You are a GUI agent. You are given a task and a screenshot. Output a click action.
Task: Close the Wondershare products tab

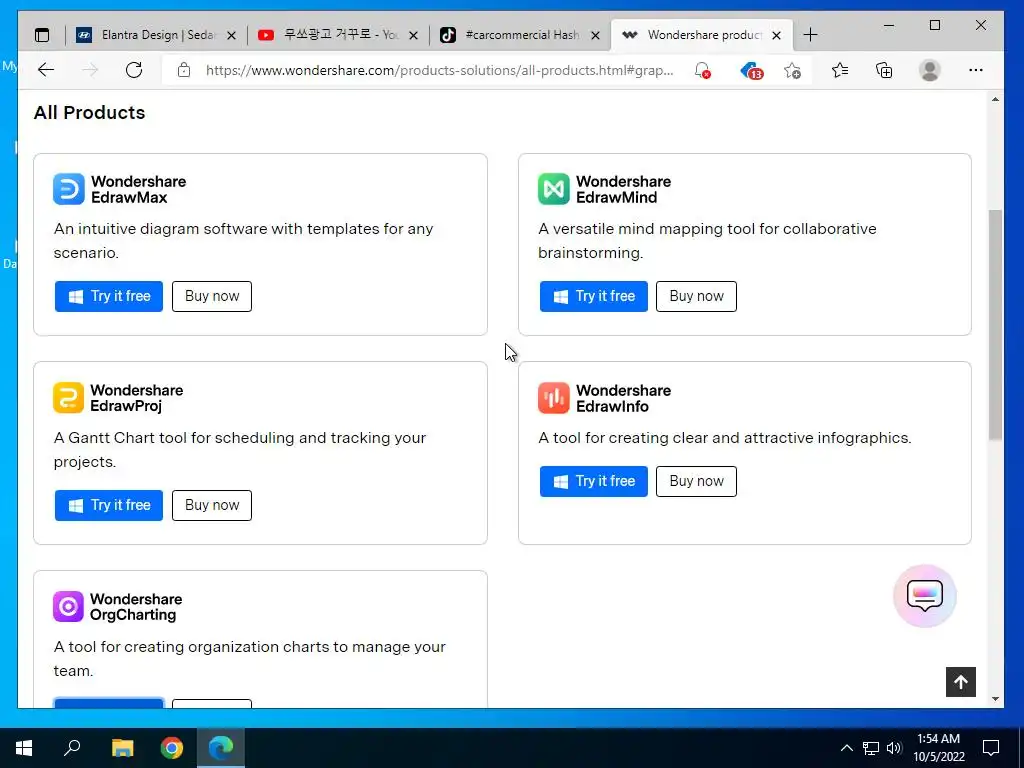(776, 35)
